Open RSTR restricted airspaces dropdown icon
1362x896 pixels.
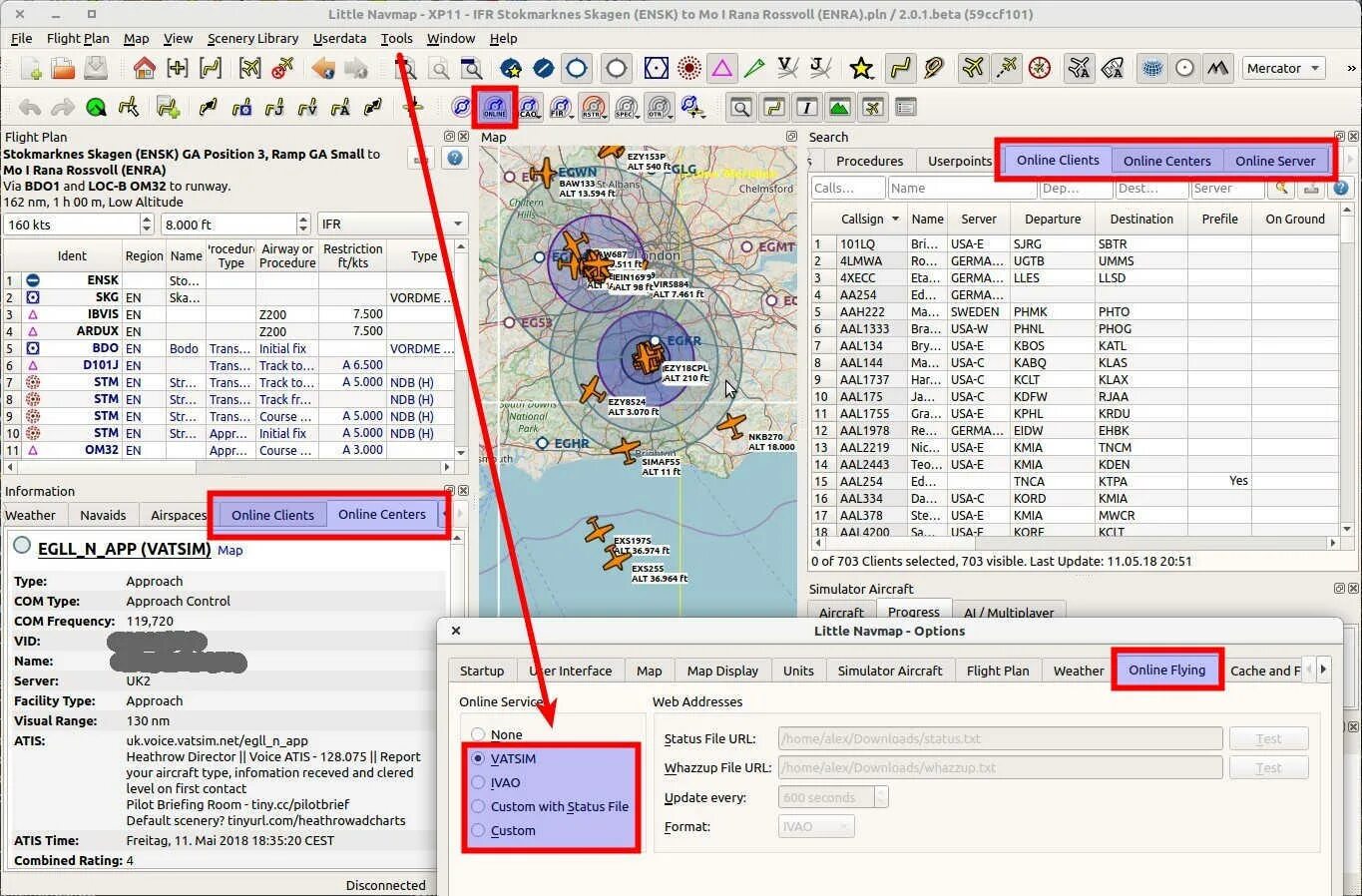(x=595, y=107)
